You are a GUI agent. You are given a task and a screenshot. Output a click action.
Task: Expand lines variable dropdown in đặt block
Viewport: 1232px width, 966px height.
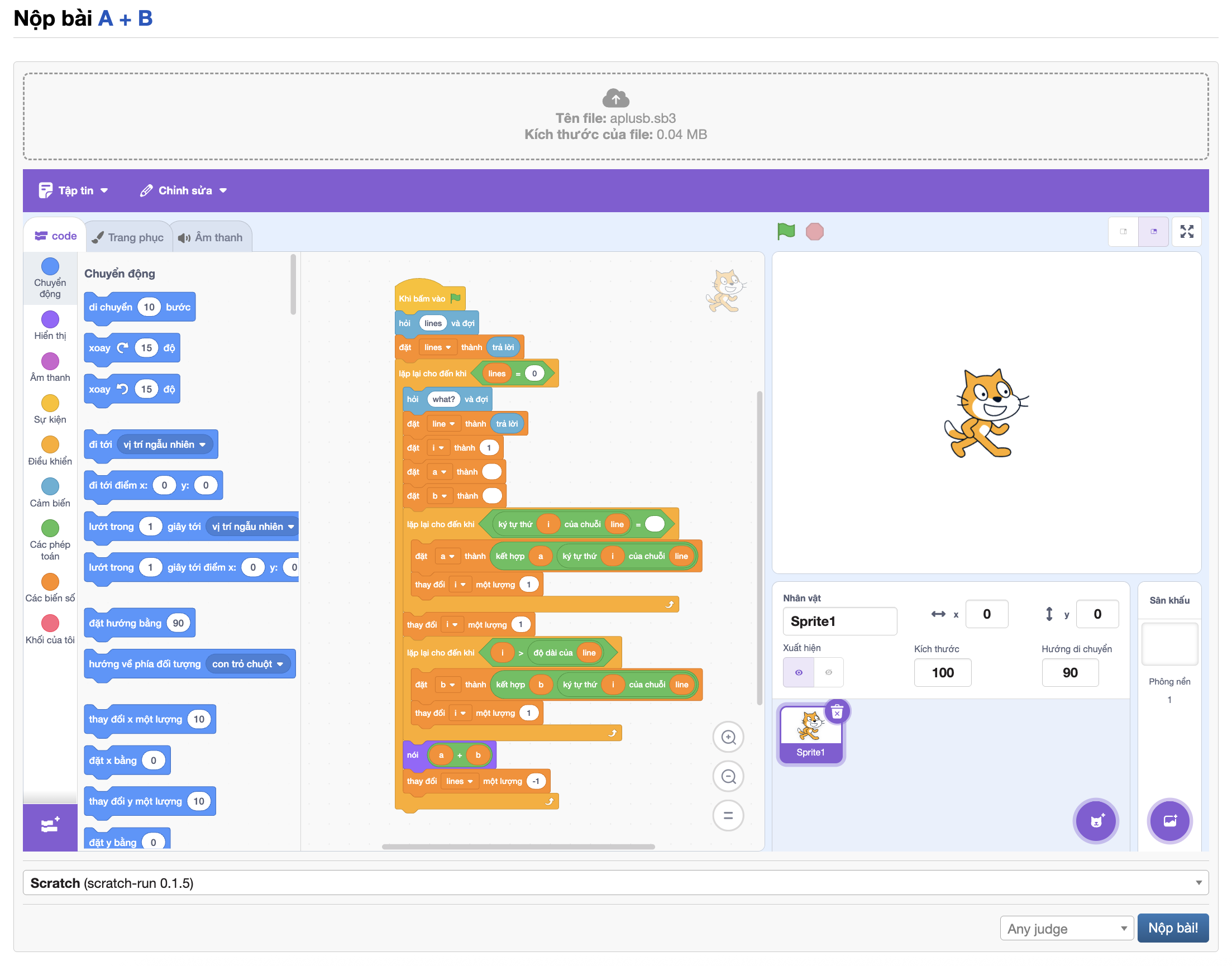coord(437,347)
